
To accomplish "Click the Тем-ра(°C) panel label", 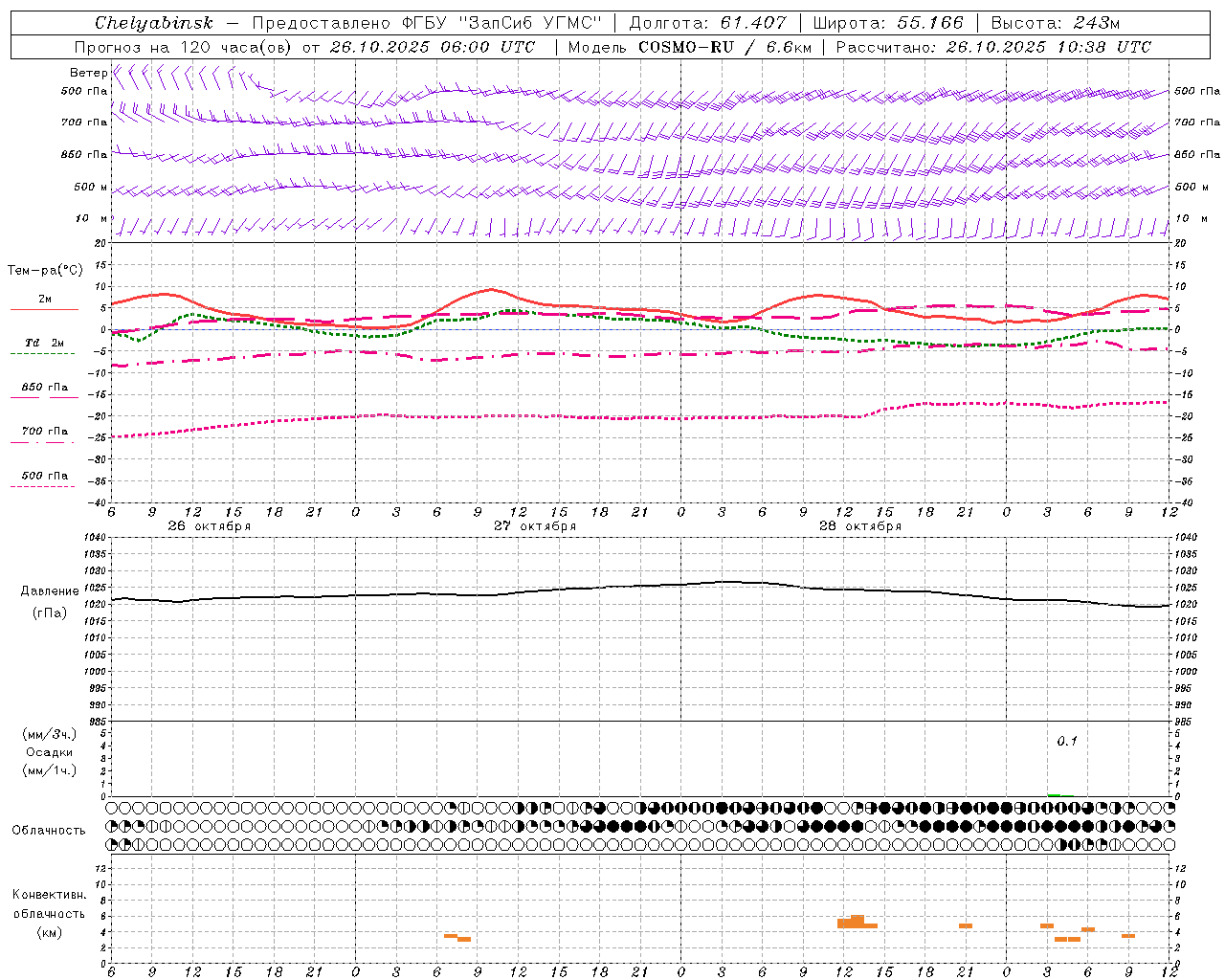I will tap(45, 271).
